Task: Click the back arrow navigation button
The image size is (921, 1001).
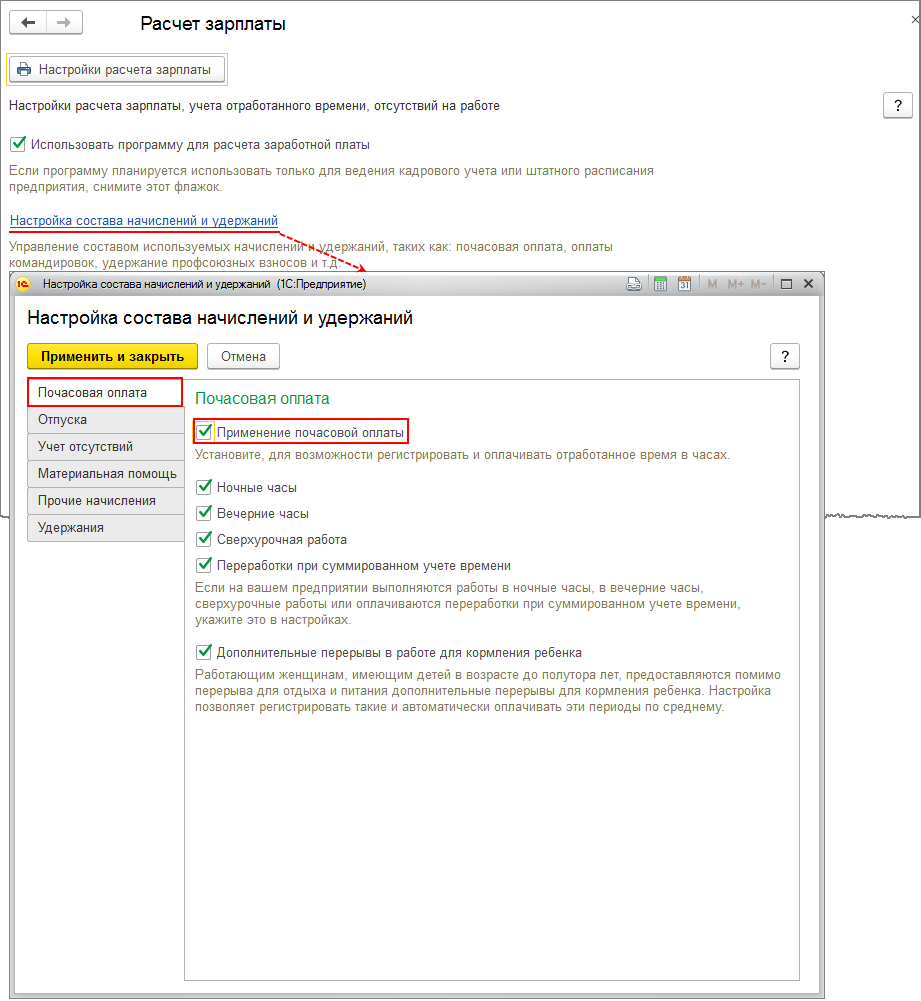Action: (27, 23)
